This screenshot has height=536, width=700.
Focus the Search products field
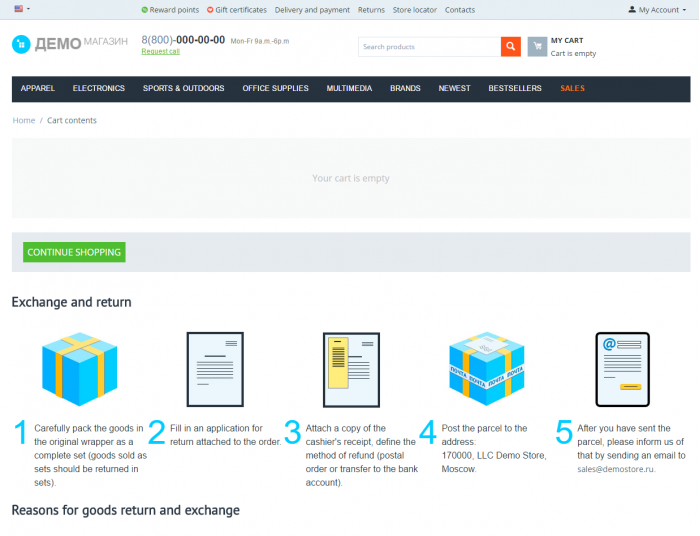coord(429,47)
